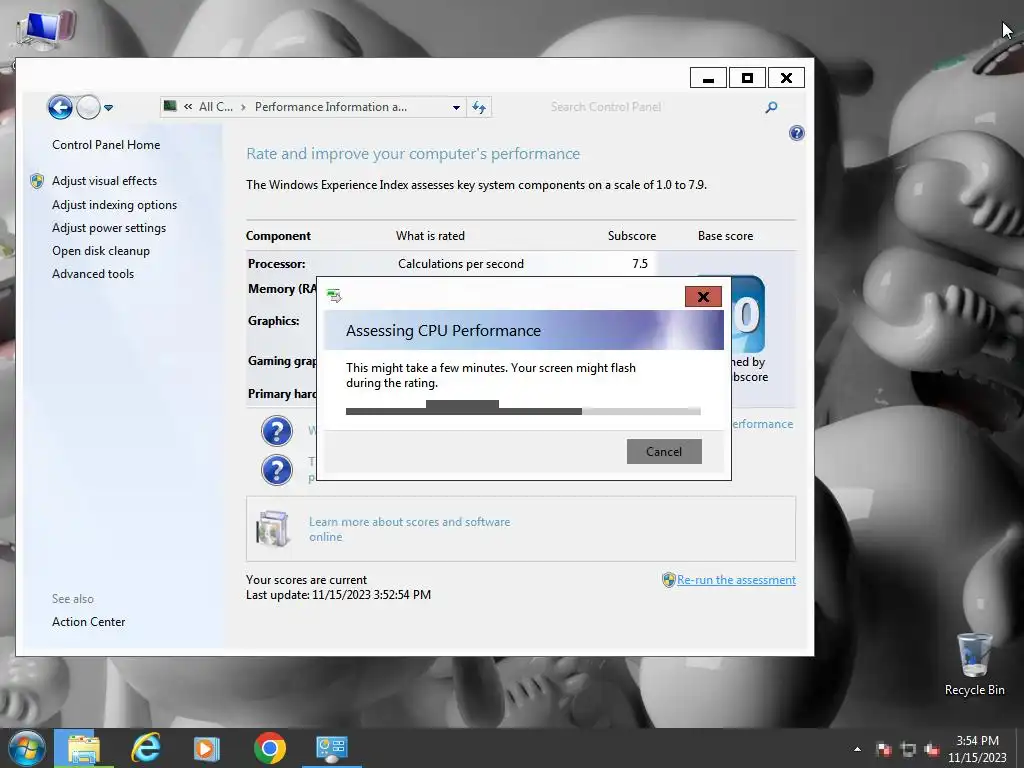This screenshot has height=768, width=1024.
Task: Open Adjust power settings
Action: click(109, 228)
